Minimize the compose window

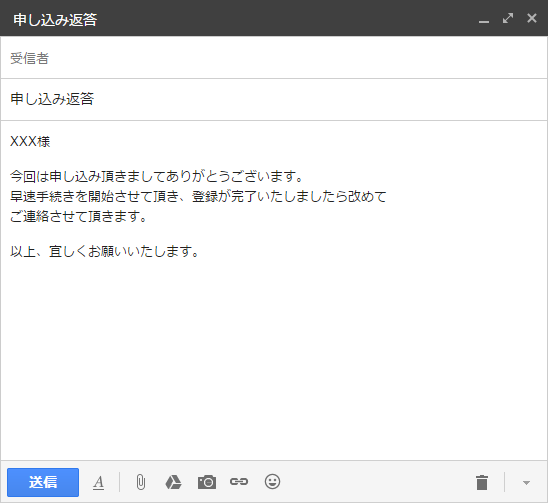tap(484, 20)
